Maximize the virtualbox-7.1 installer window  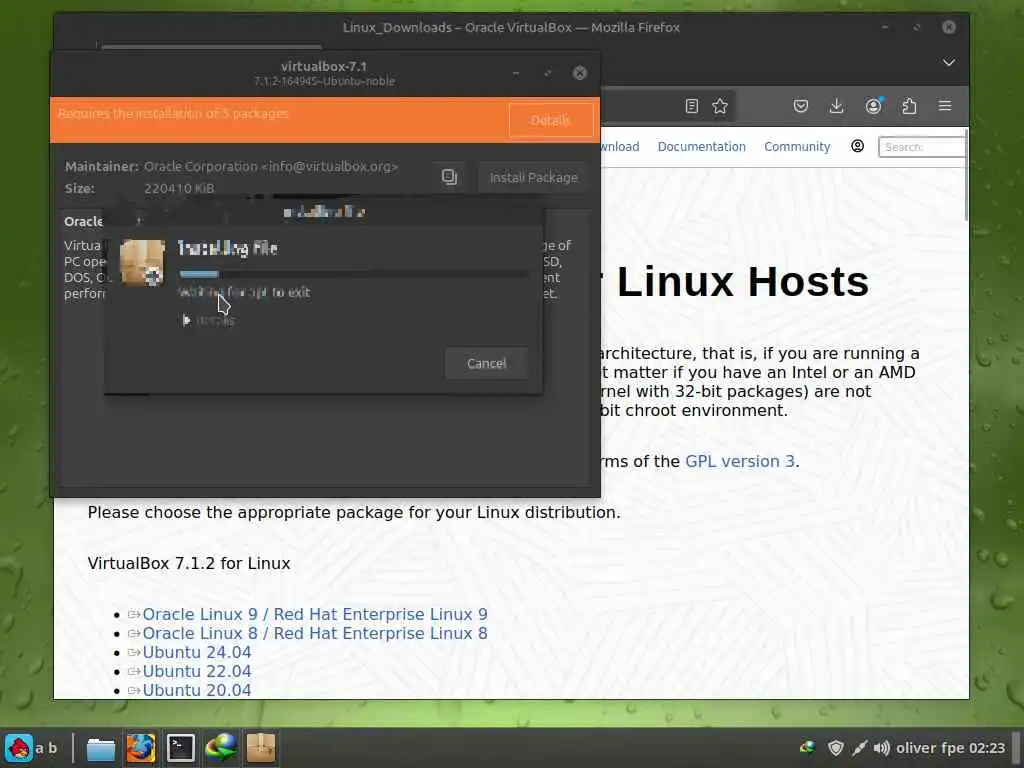(548, 73)
